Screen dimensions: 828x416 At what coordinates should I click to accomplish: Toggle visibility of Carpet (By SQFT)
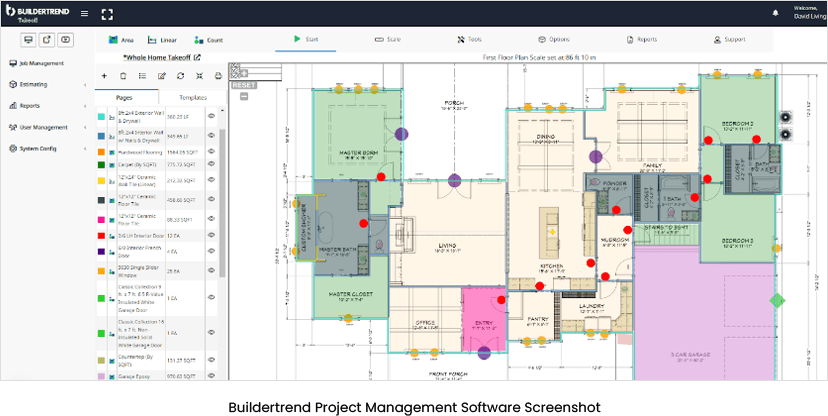[211, 164]
